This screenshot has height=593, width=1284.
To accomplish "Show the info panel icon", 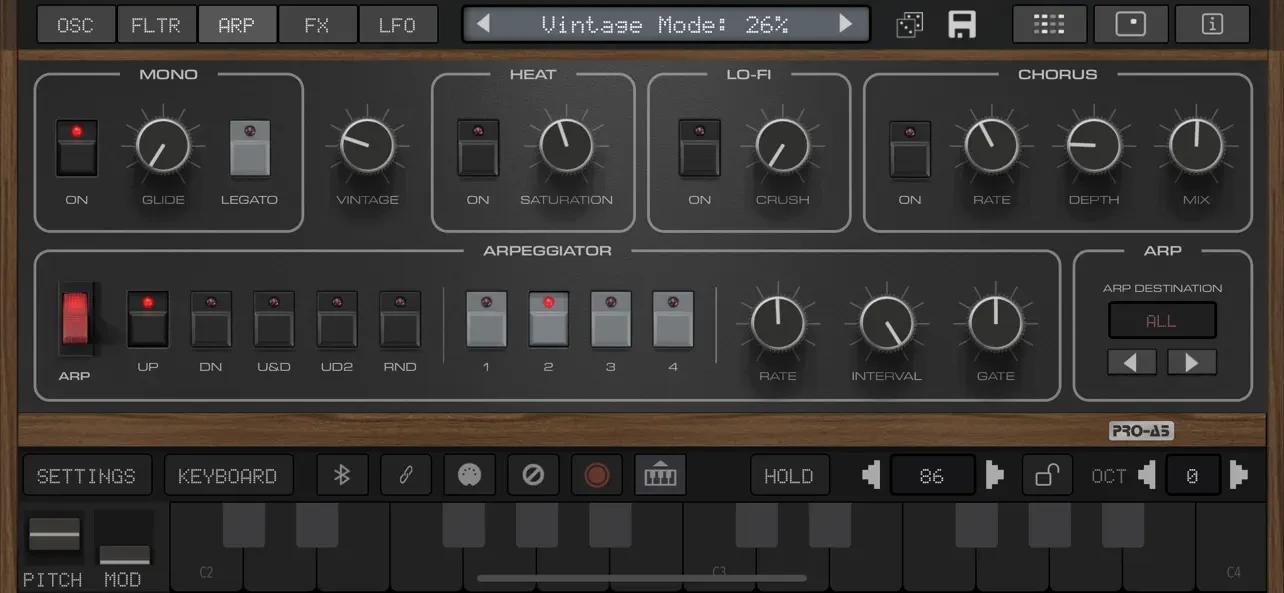I will click(x=1212, y=25).
